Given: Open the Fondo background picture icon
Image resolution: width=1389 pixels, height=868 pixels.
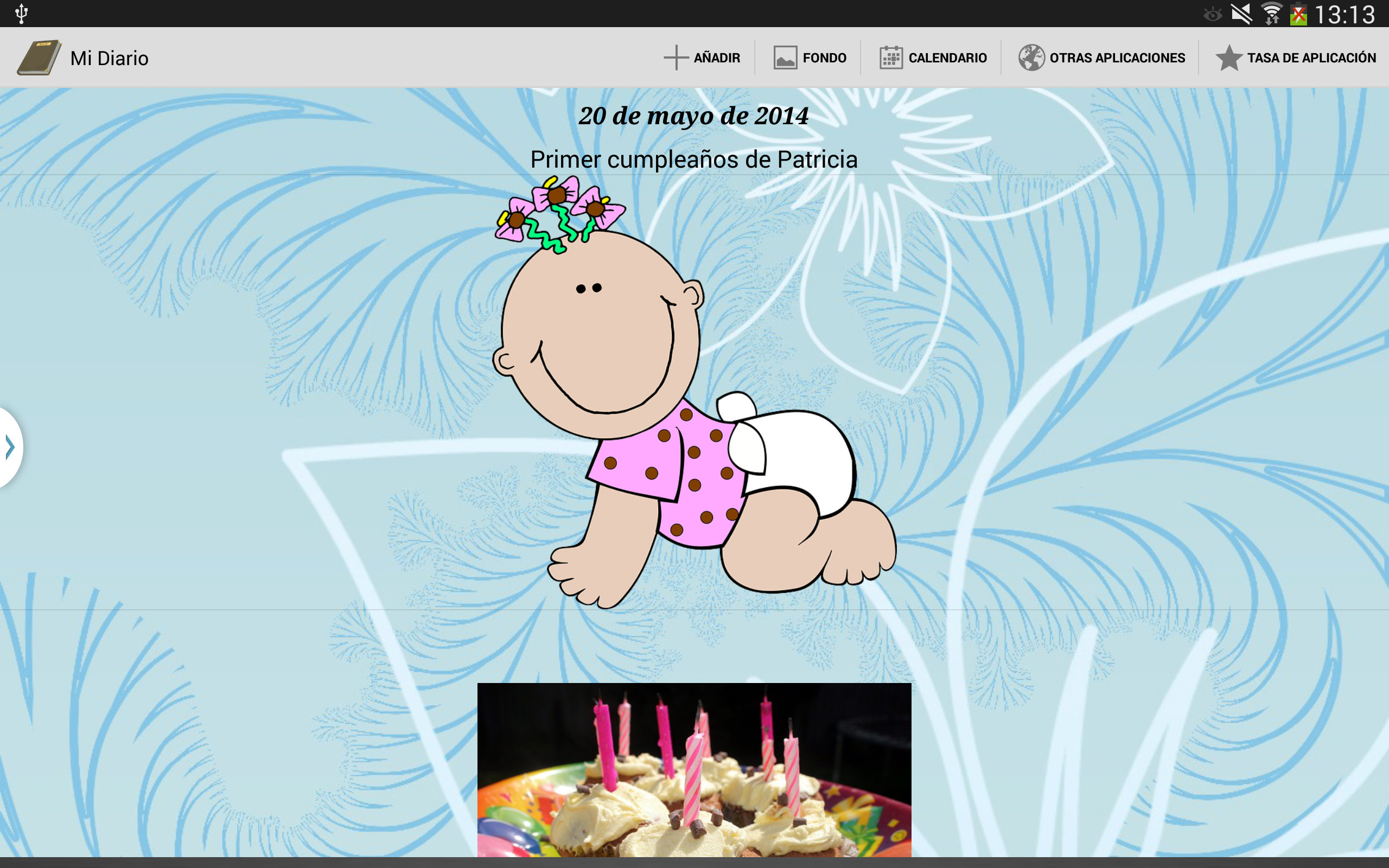Looking at the screenshot, I should pos(785,58).
